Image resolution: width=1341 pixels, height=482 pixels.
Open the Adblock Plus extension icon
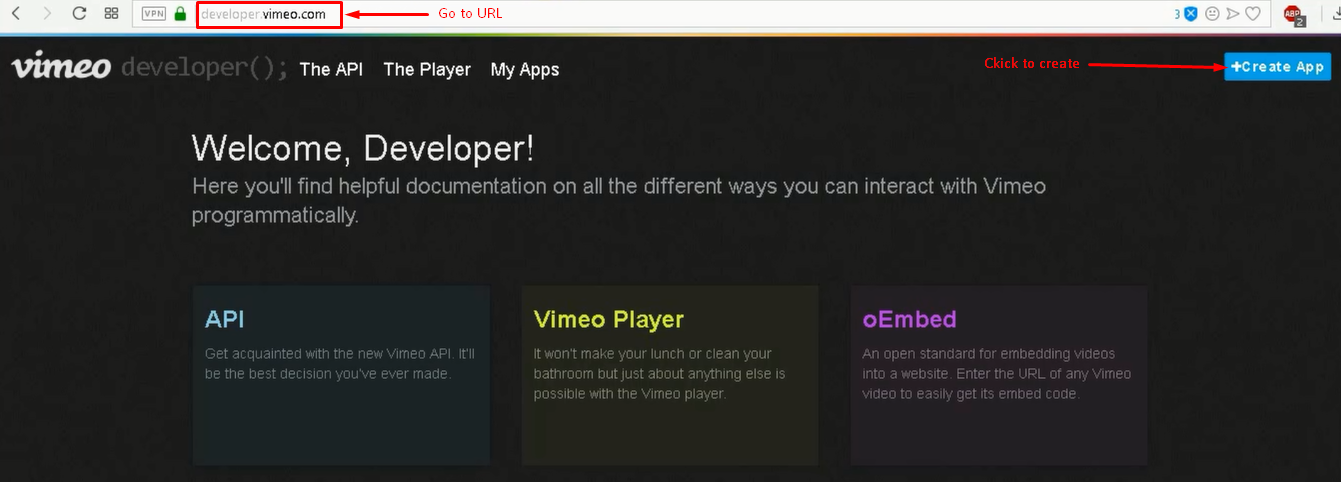point(1293,15)
